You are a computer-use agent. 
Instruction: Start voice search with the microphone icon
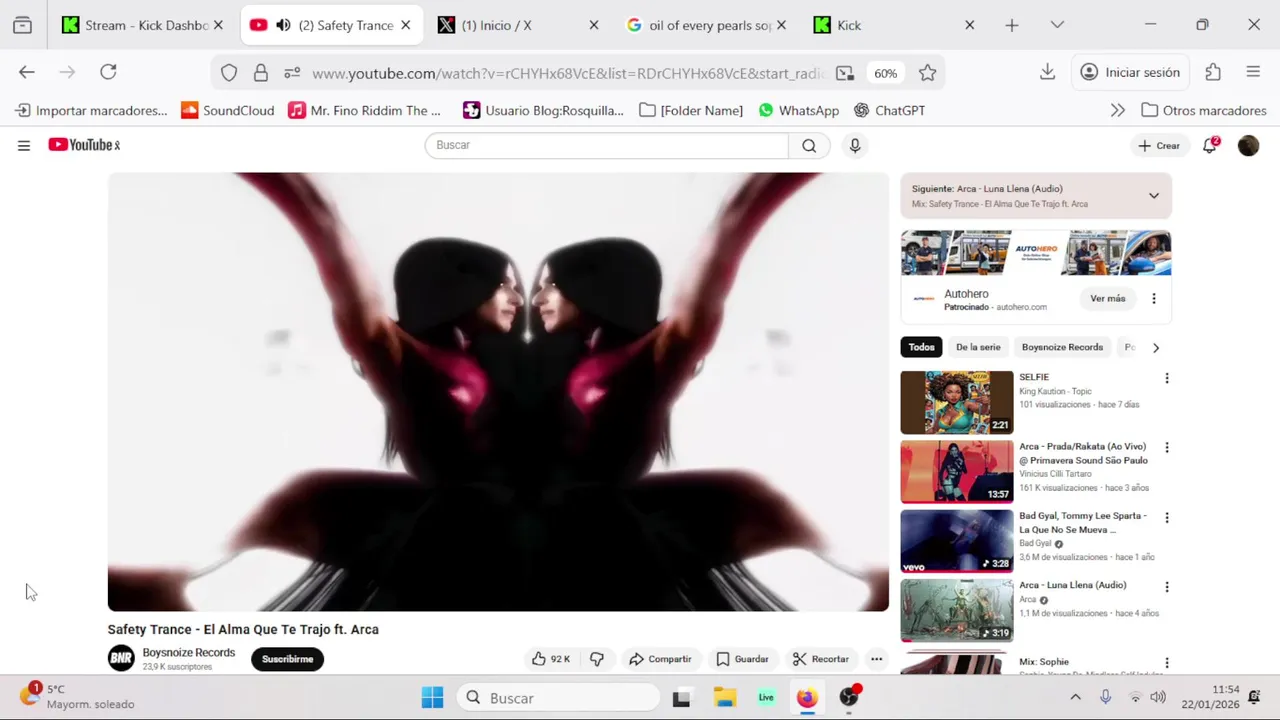(x=855, y=146)
